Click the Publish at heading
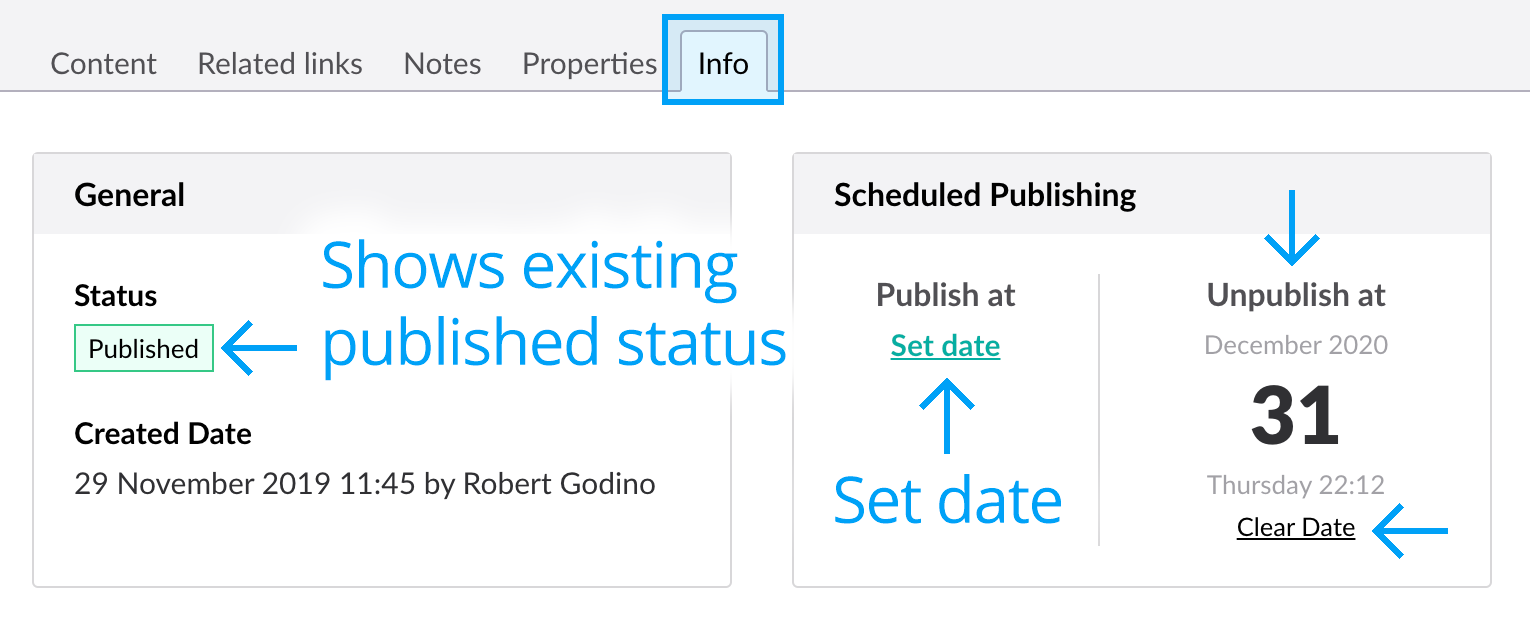The height and width of the screenshot is (629, 1530). tap(945, 295)
